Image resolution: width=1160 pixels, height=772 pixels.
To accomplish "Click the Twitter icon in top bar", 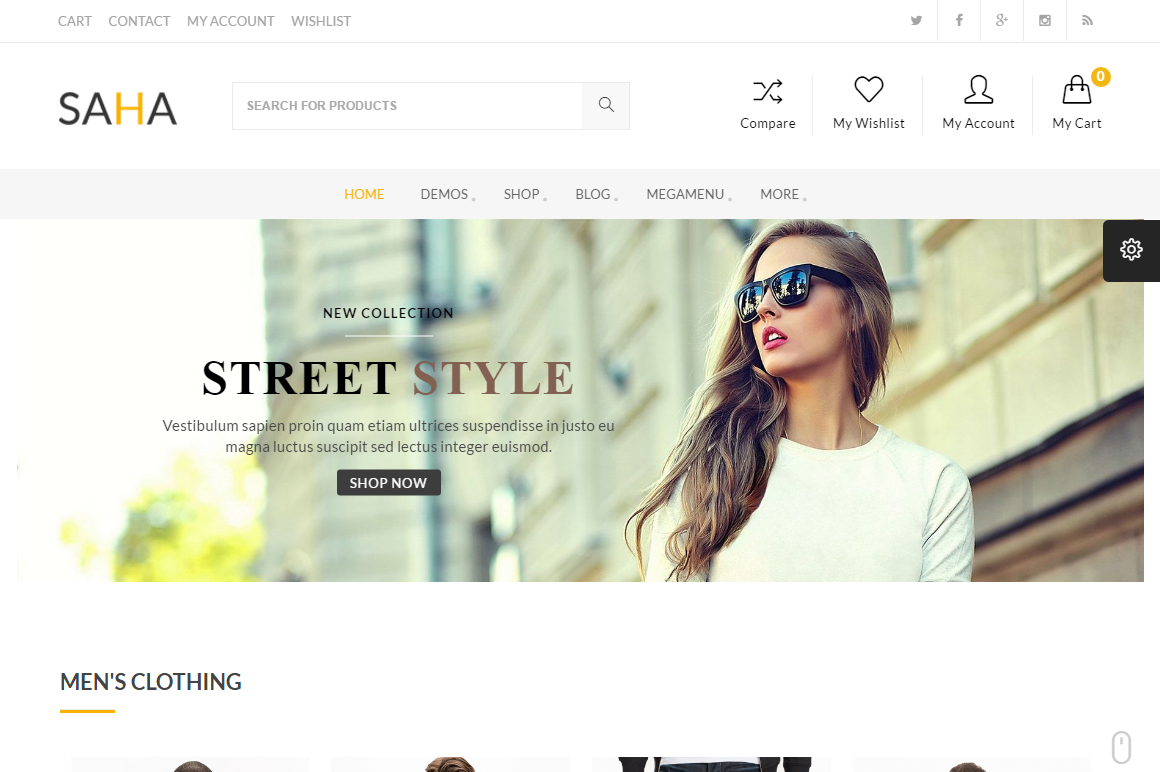I will pos(916,21).
